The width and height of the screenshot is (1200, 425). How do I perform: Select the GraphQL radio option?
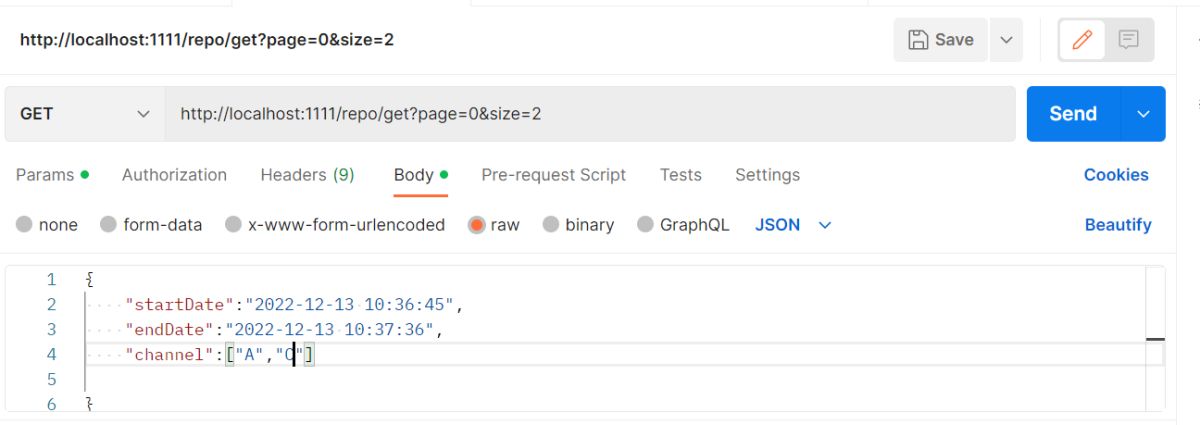pyautogui.click(x=645, y=225)
